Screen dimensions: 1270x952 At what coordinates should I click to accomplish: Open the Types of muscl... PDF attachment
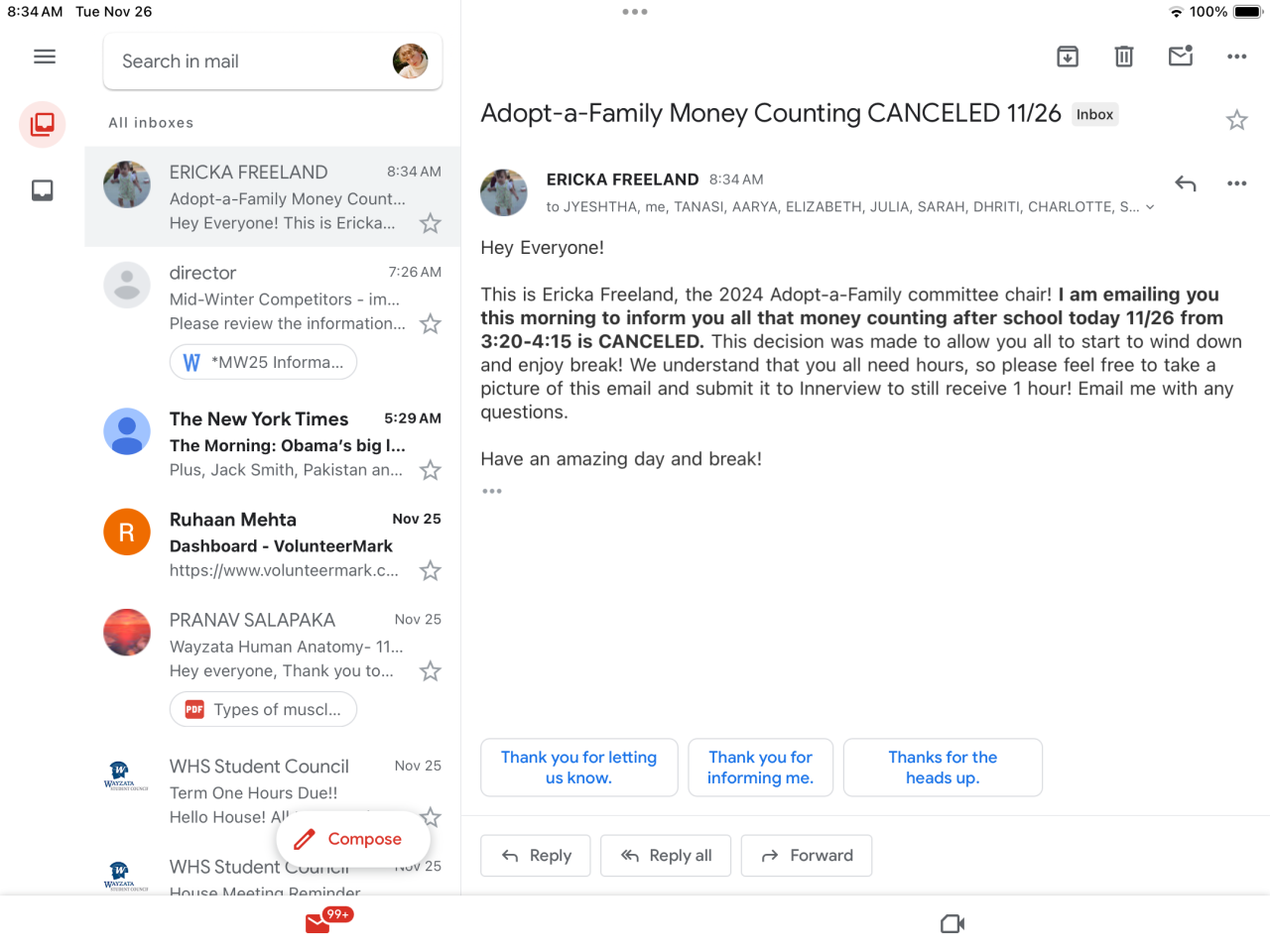(263, 709)
